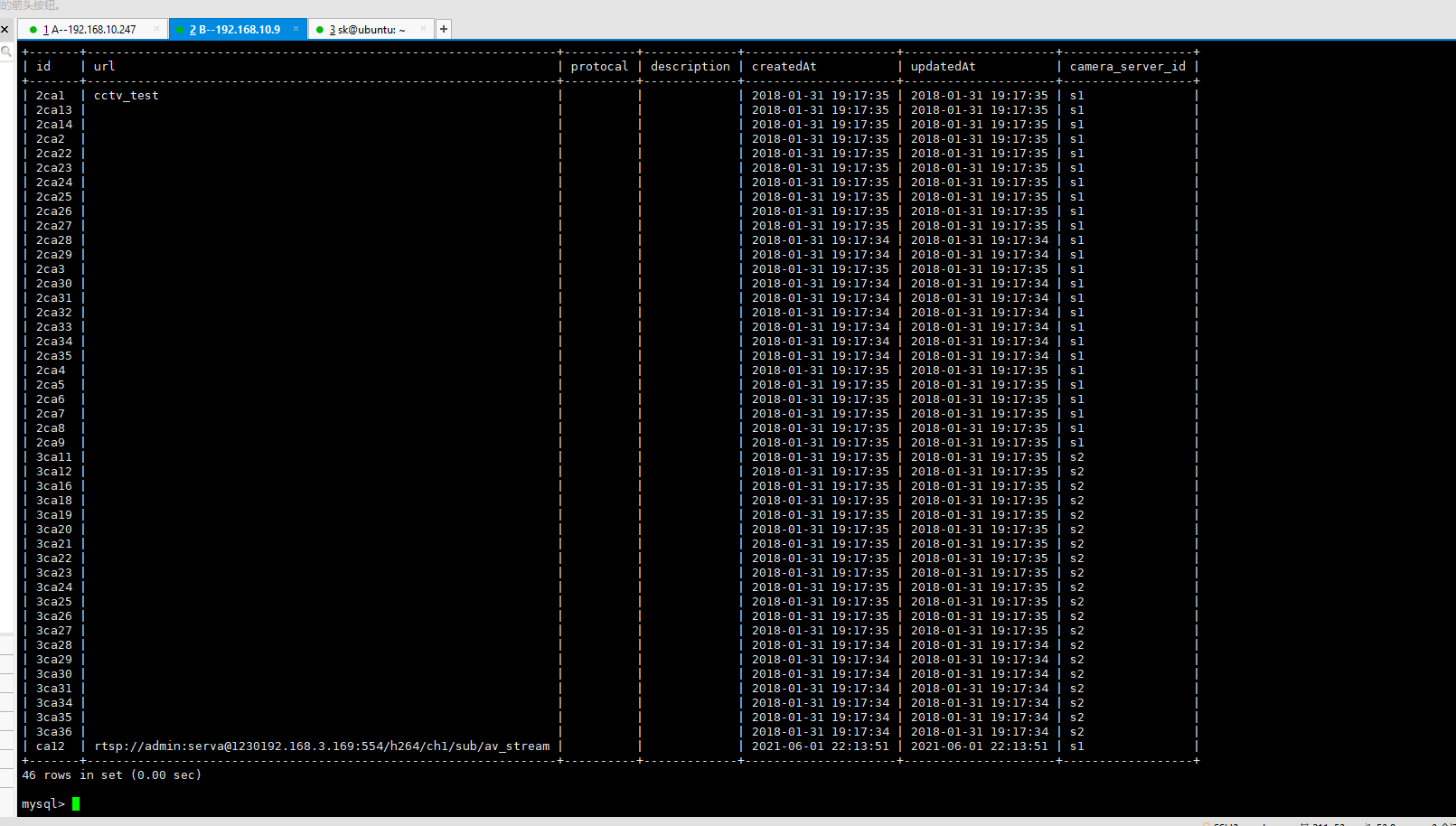The height and width of the screenshot is (826, 1456).
Task: Click createdAt value 2021-06-01 22:13:51
Action: [x=821, y=746]
